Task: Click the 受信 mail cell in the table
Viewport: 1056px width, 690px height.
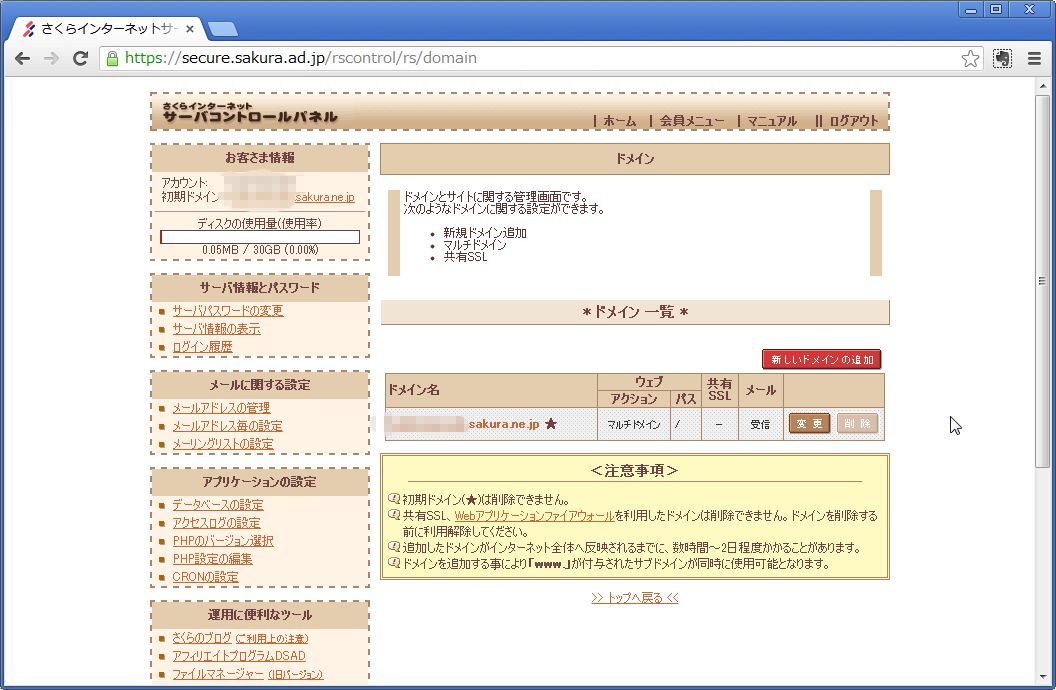Action: point(760,425)
